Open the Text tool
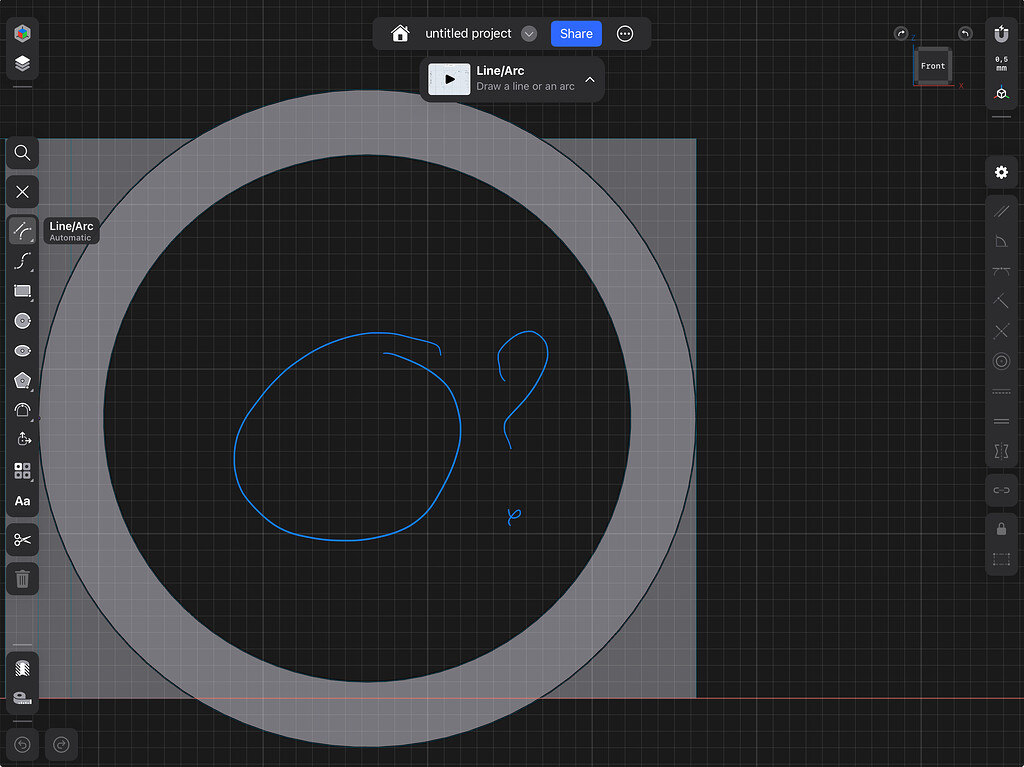This screenshot has height=767, width=1024. (22, 501)
